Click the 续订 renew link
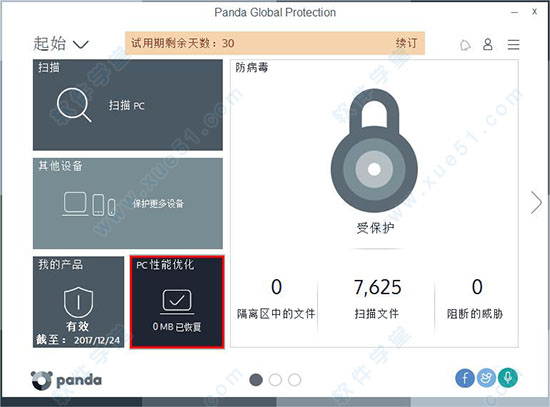Viewport: 550px width, 407px height. pyautogui.click(x=406, y=43)
